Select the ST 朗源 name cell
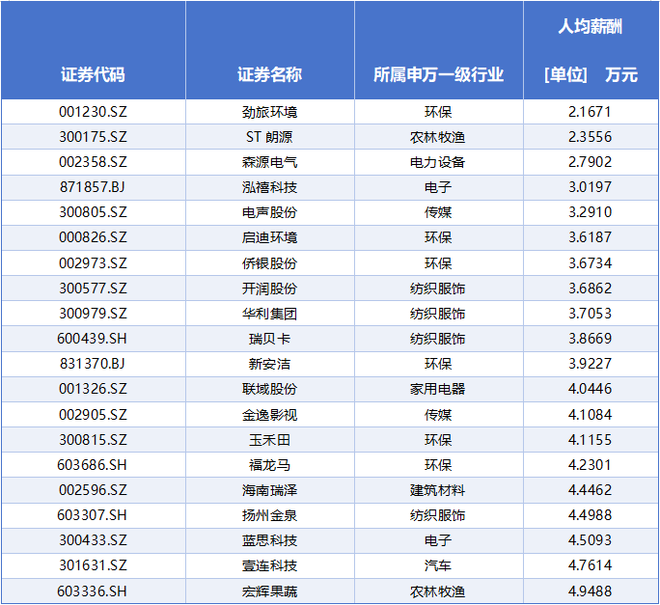This screenshot has width=660, height=605. coord(269,137)
